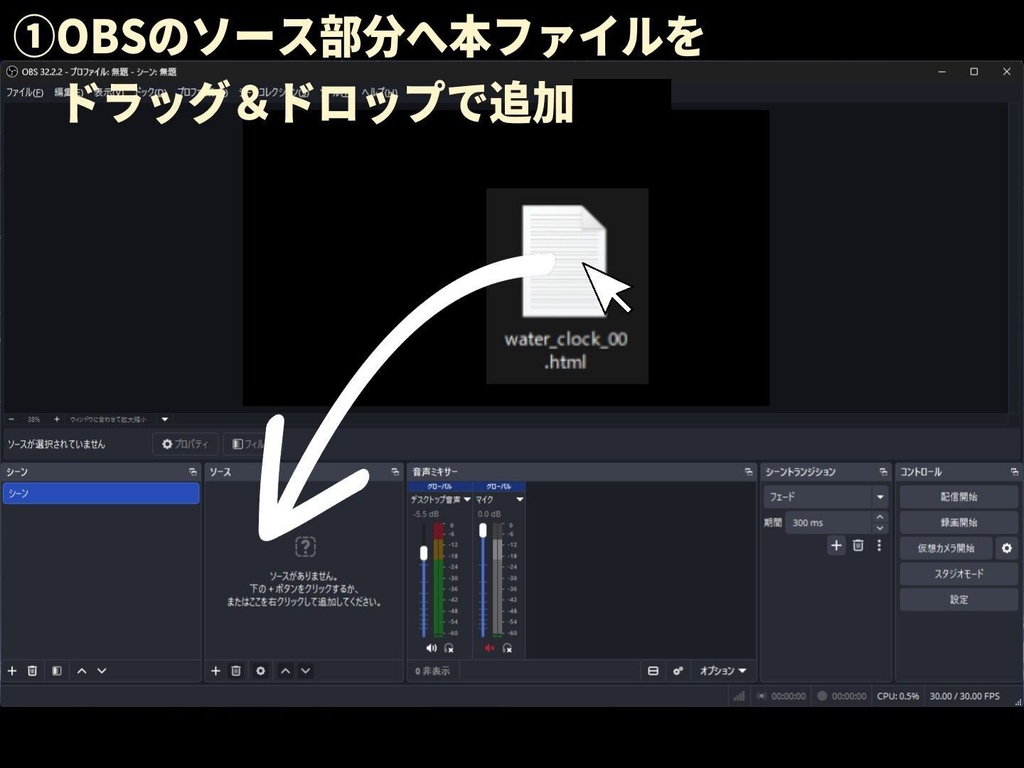1024x768 pixels.
Task: Open source properties gear in ソース panel
Action: click(x=261, y=671)
